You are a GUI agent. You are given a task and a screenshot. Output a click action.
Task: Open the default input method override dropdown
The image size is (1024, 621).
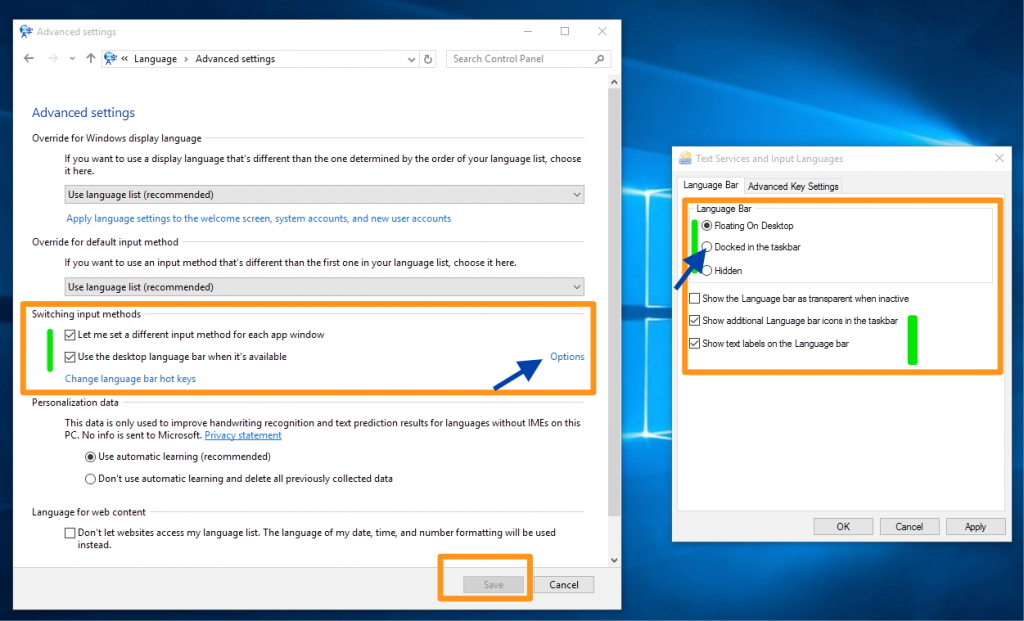point(324,287)
